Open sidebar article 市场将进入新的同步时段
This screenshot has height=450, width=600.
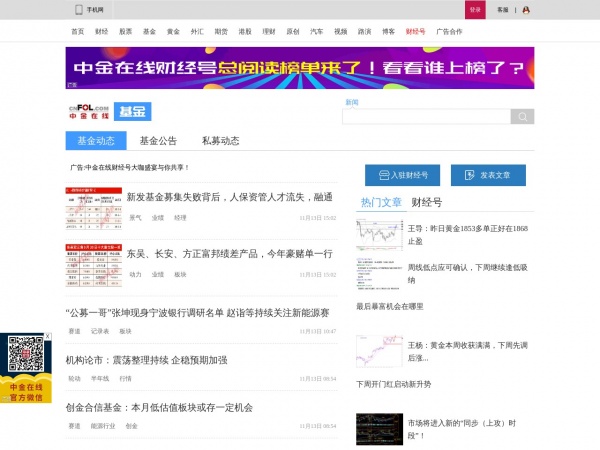(462, 429)
